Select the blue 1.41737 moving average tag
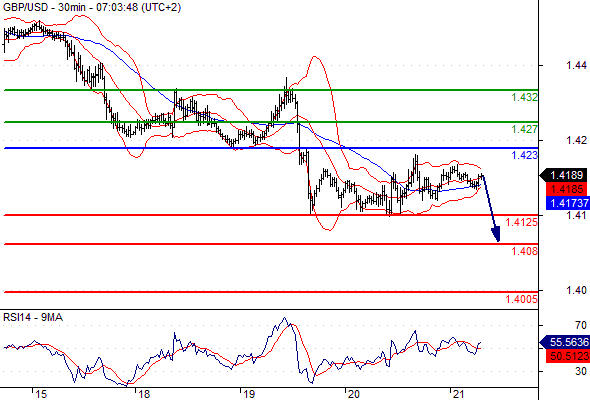This screenshot has height=400, width=590. (567, 203)
